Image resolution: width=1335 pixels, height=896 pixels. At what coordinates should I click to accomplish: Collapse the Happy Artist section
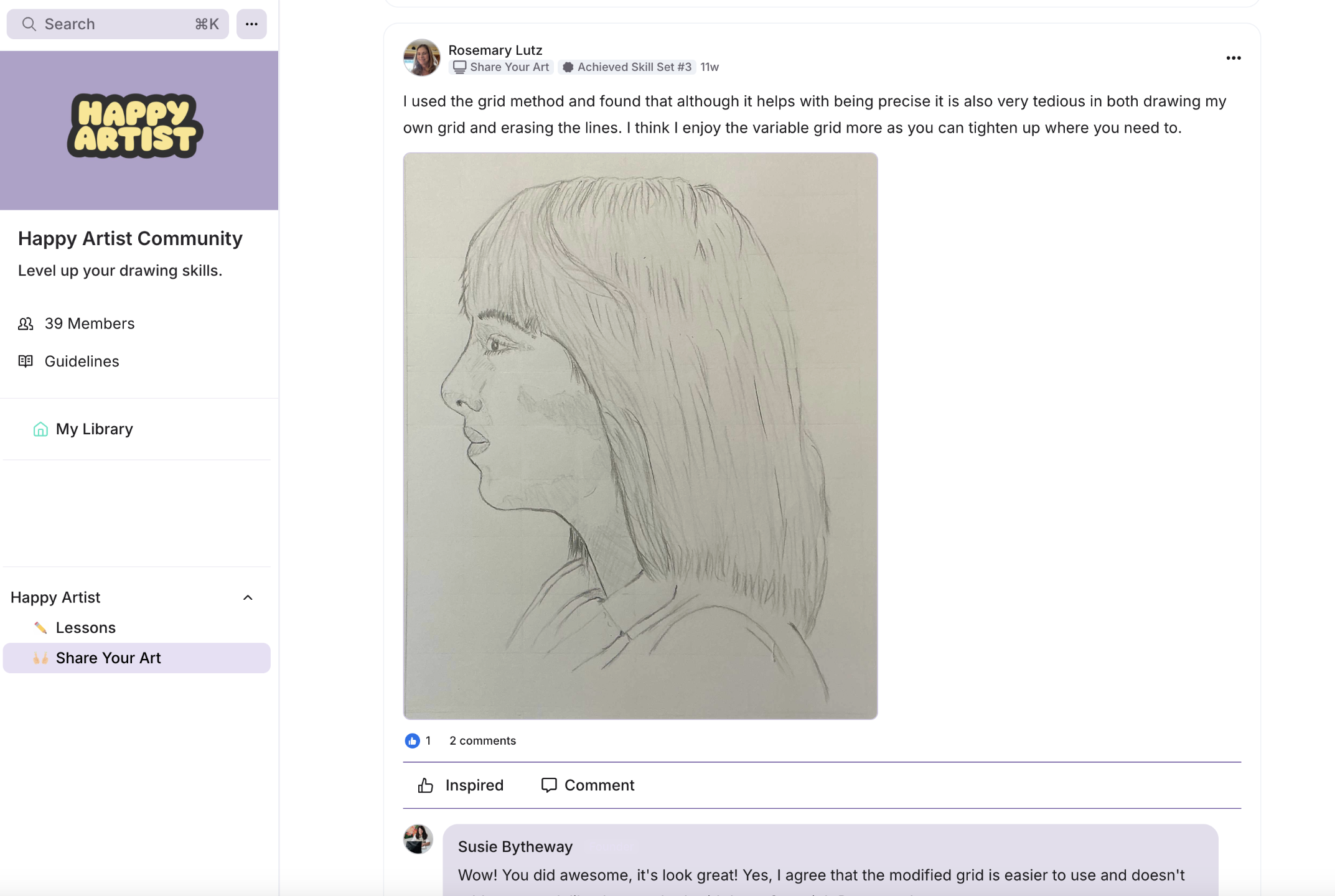click(x=248, y=597)
